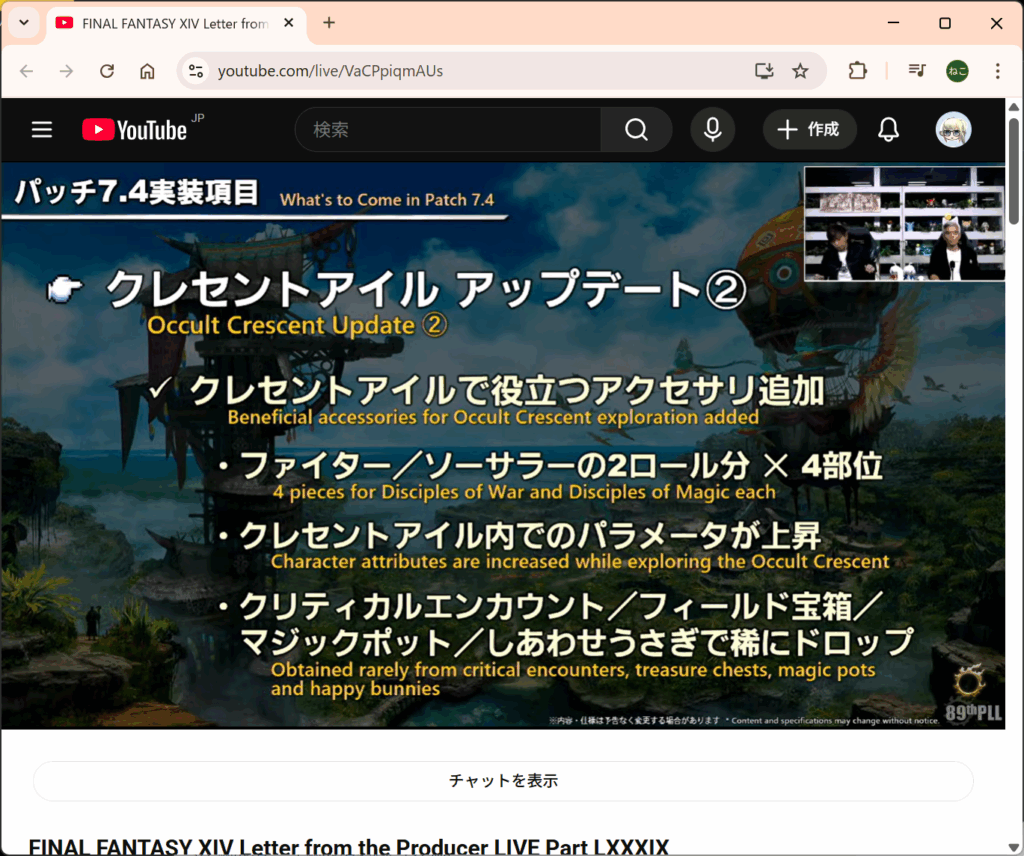1024x856 pixels.
Task: Open the media controls icon in toolbar
Action: pyautogui.click(x=916, y=71)
